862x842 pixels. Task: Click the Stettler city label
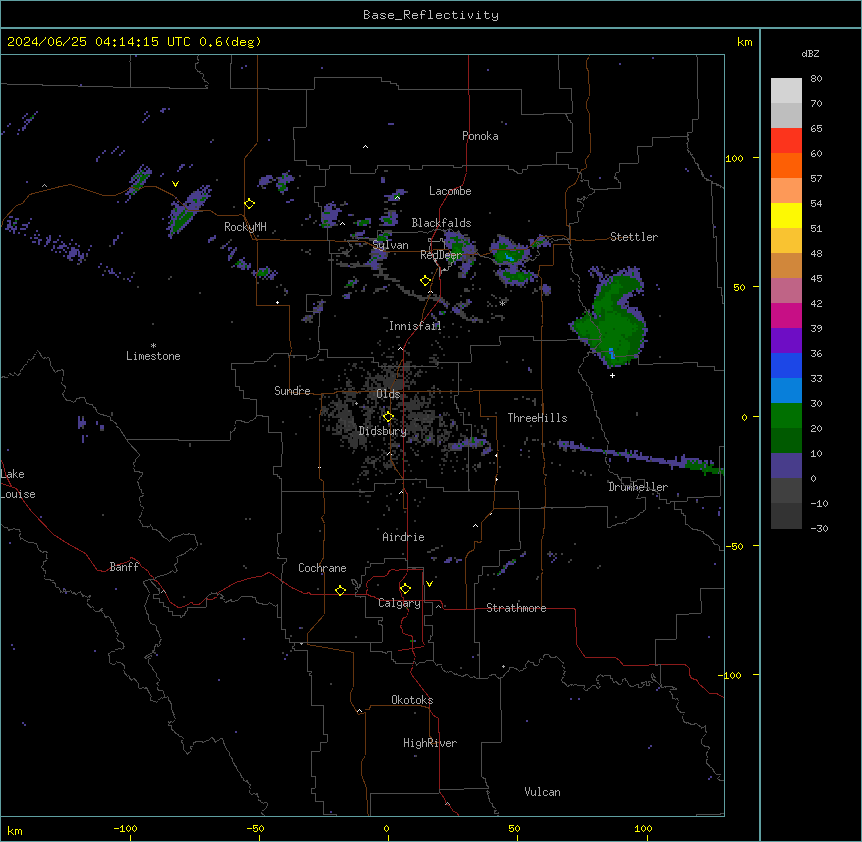pos(634,237)
